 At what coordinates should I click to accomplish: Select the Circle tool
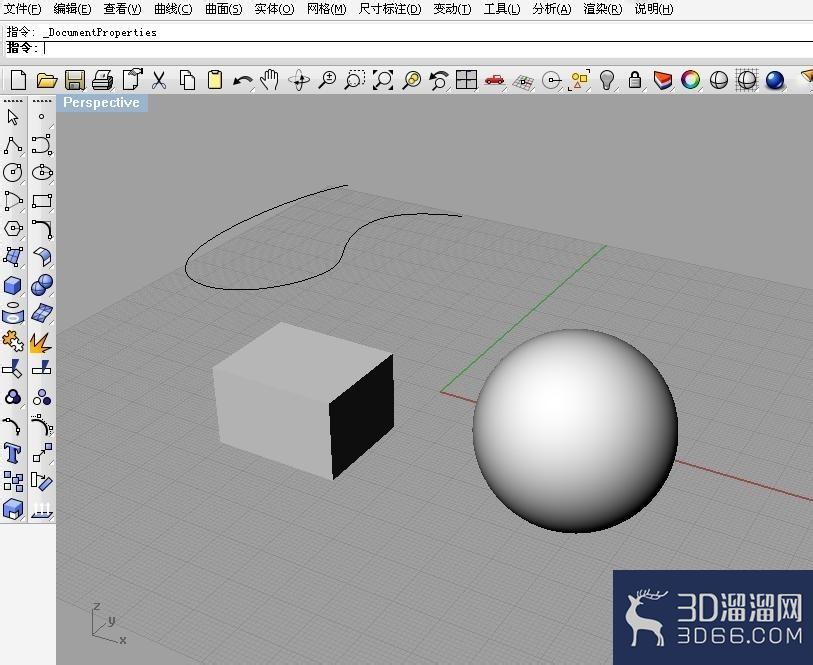(x=13, y=173)
